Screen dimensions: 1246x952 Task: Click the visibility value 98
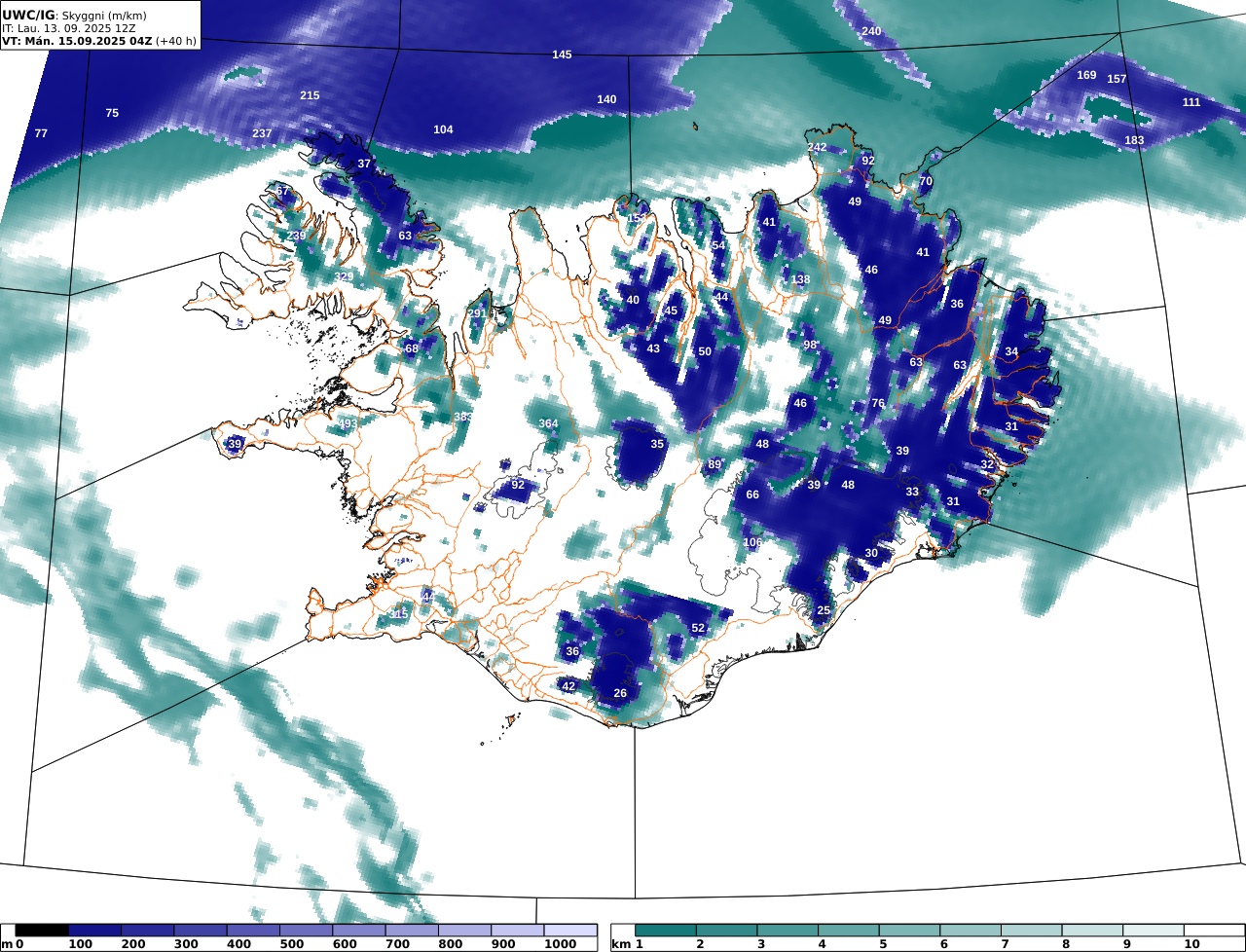[x=810, y=345]
